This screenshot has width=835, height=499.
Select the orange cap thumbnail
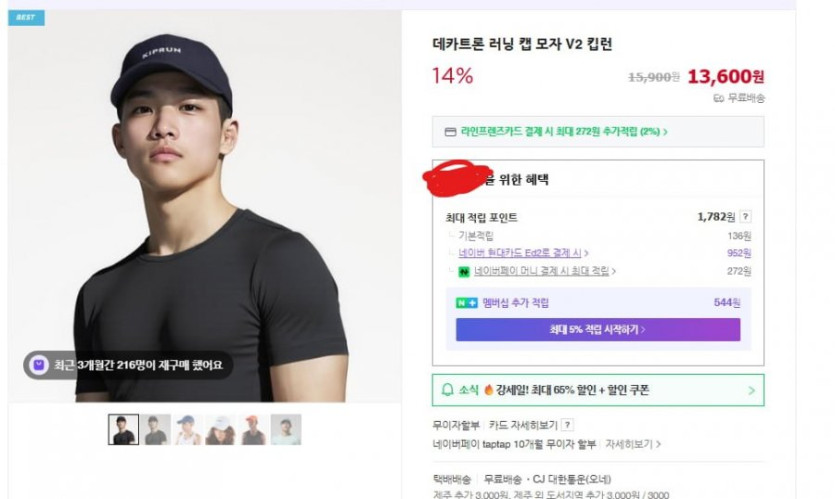(254, 429)
